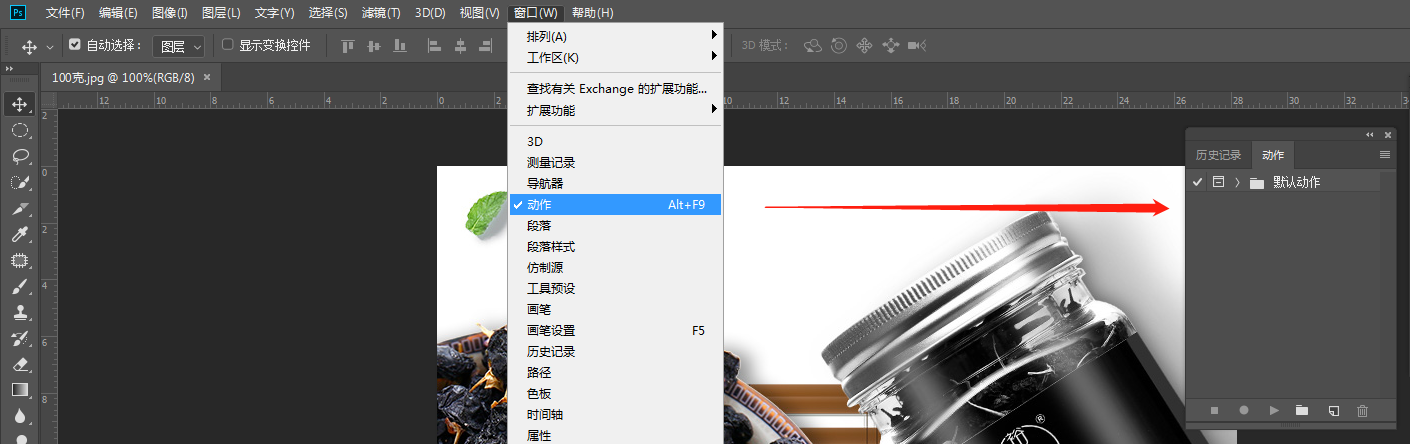1410x444 pixels.
Task: Click the 3D rotate mode icon
Action: point(813,46)
